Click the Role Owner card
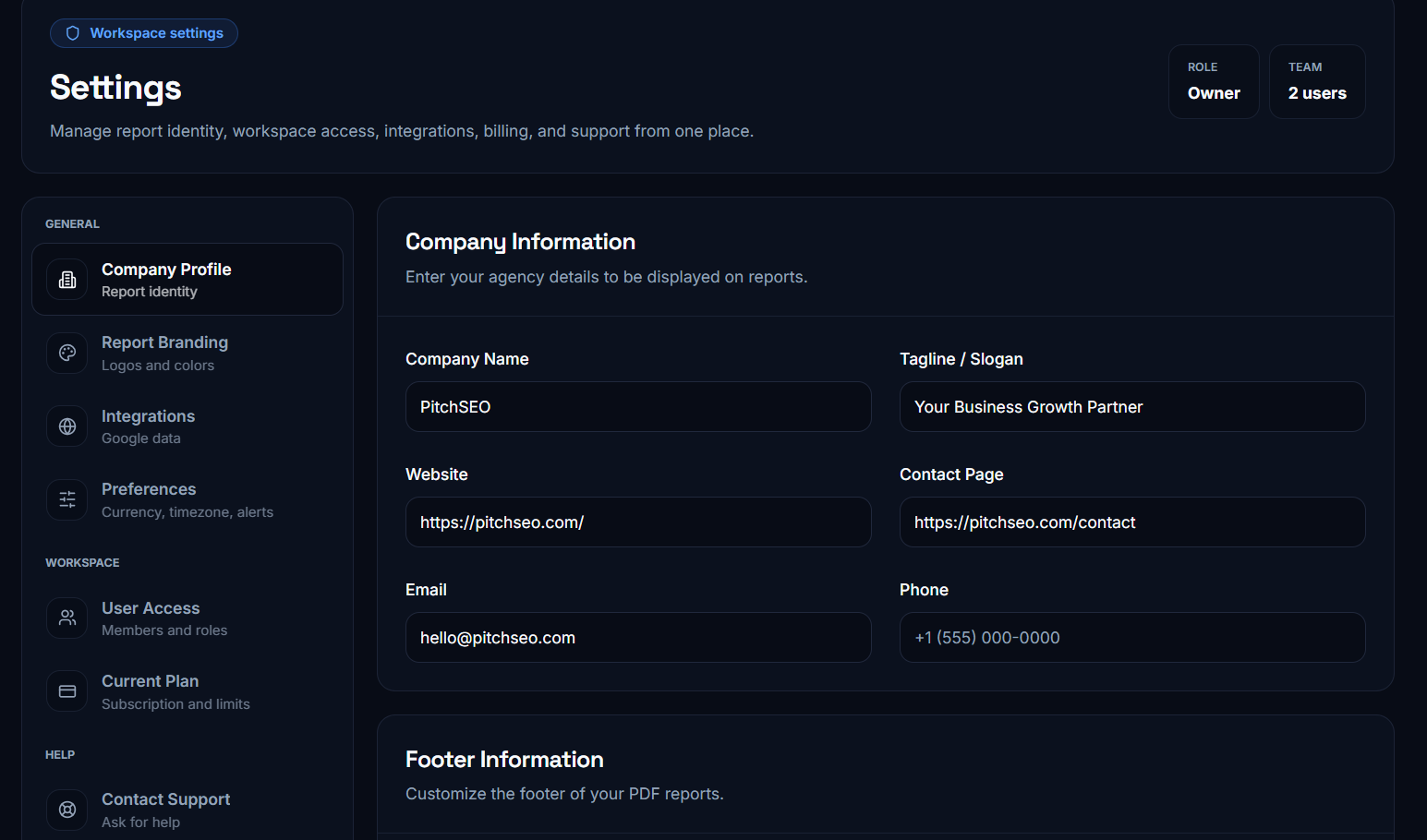Image resolution: width=1427 pixels, height=840 pixels. tap(1214, 81)
